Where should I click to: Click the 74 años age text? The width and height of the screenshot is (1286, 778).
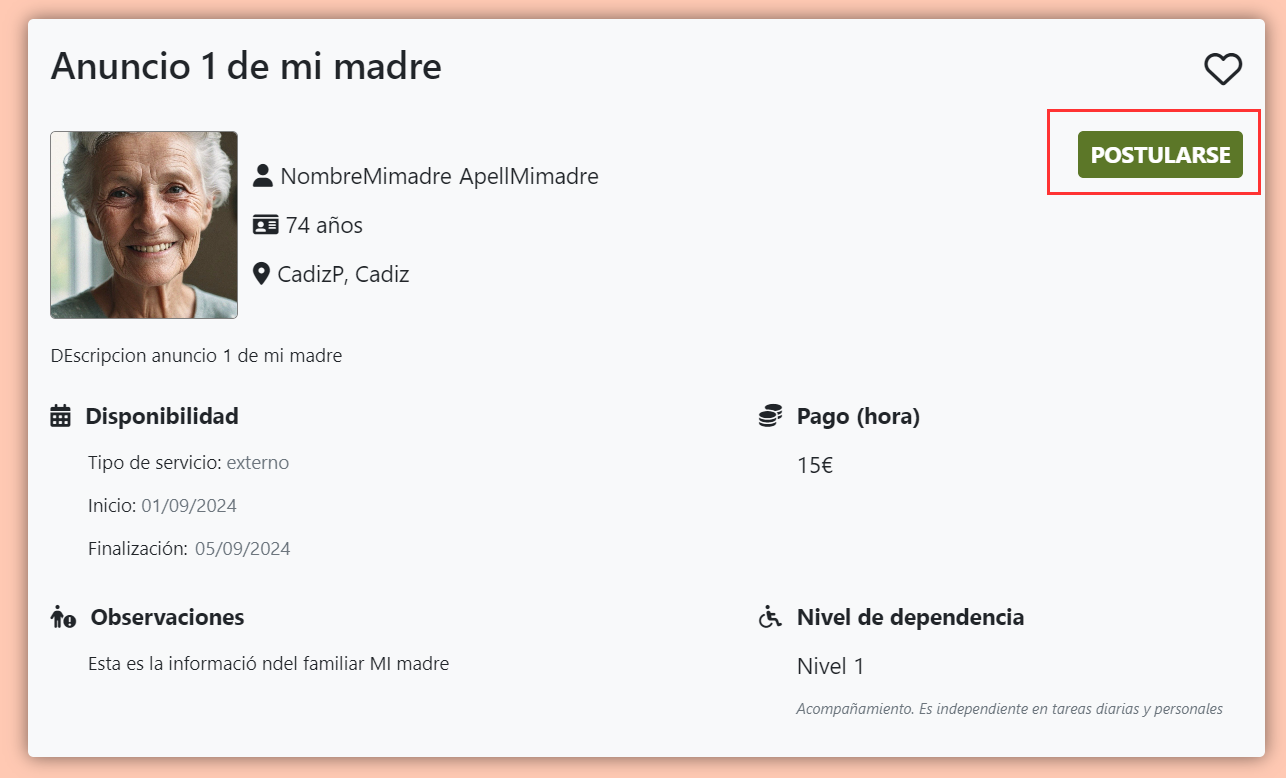pos(324,225)
